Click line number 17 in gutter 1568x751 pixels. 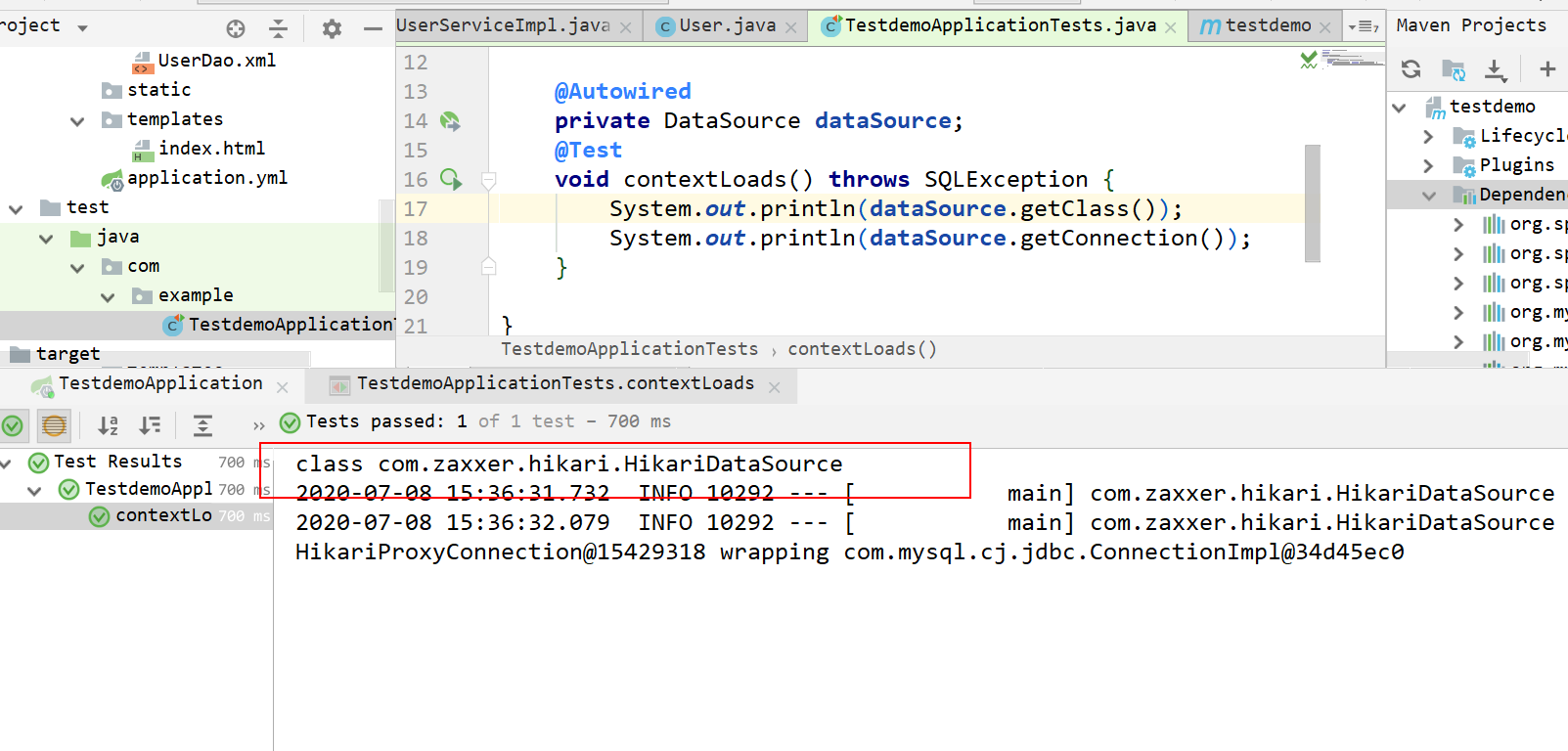416,209
